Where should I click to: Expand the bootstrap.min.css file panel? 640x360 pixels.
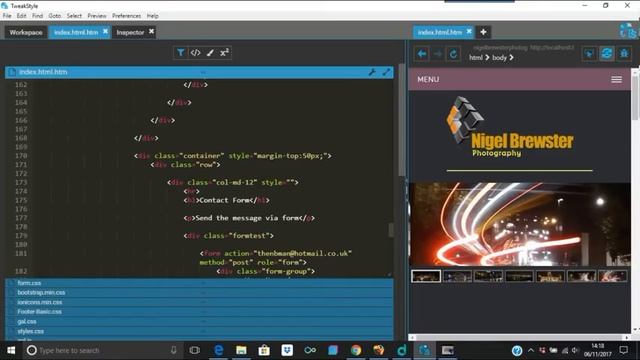[x=199, y=293]
